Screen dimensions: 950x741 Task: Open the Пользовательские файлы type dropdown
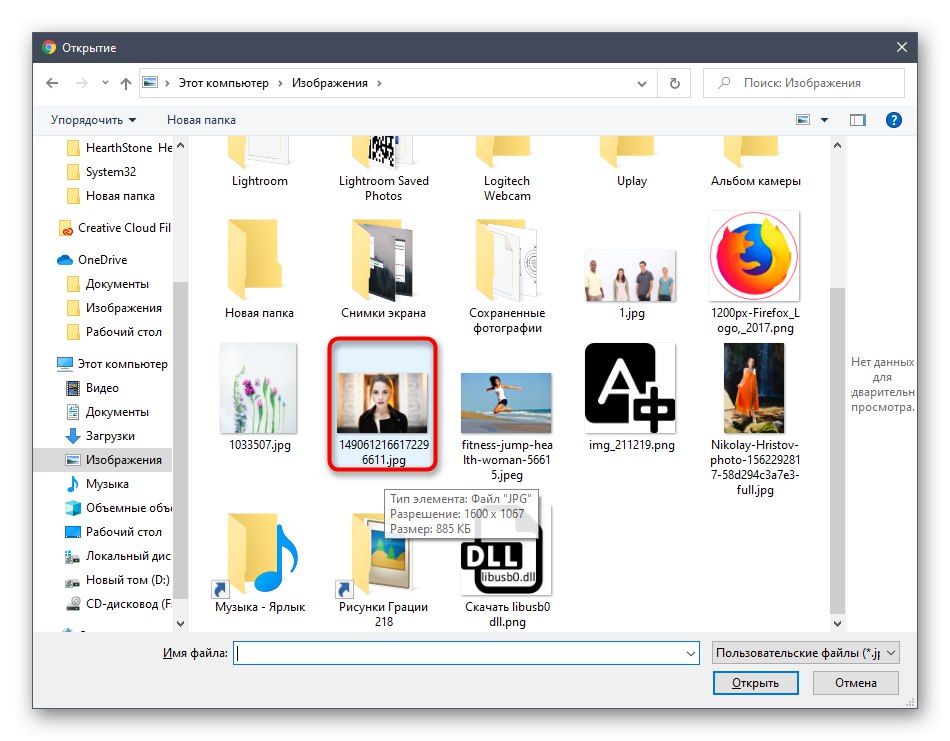tap(805, 653)
